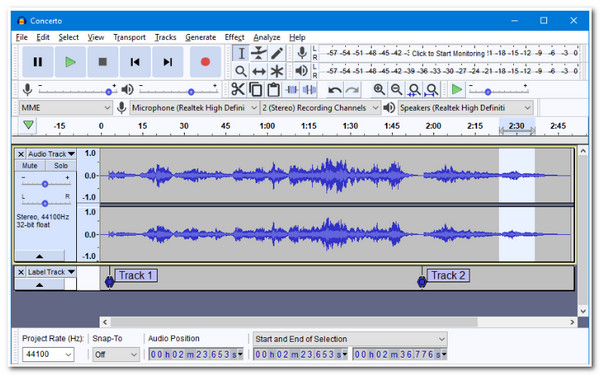Select the Multi-Tool asterisk icon
Screen dimensions: 600x375
[x=277, y=71]
